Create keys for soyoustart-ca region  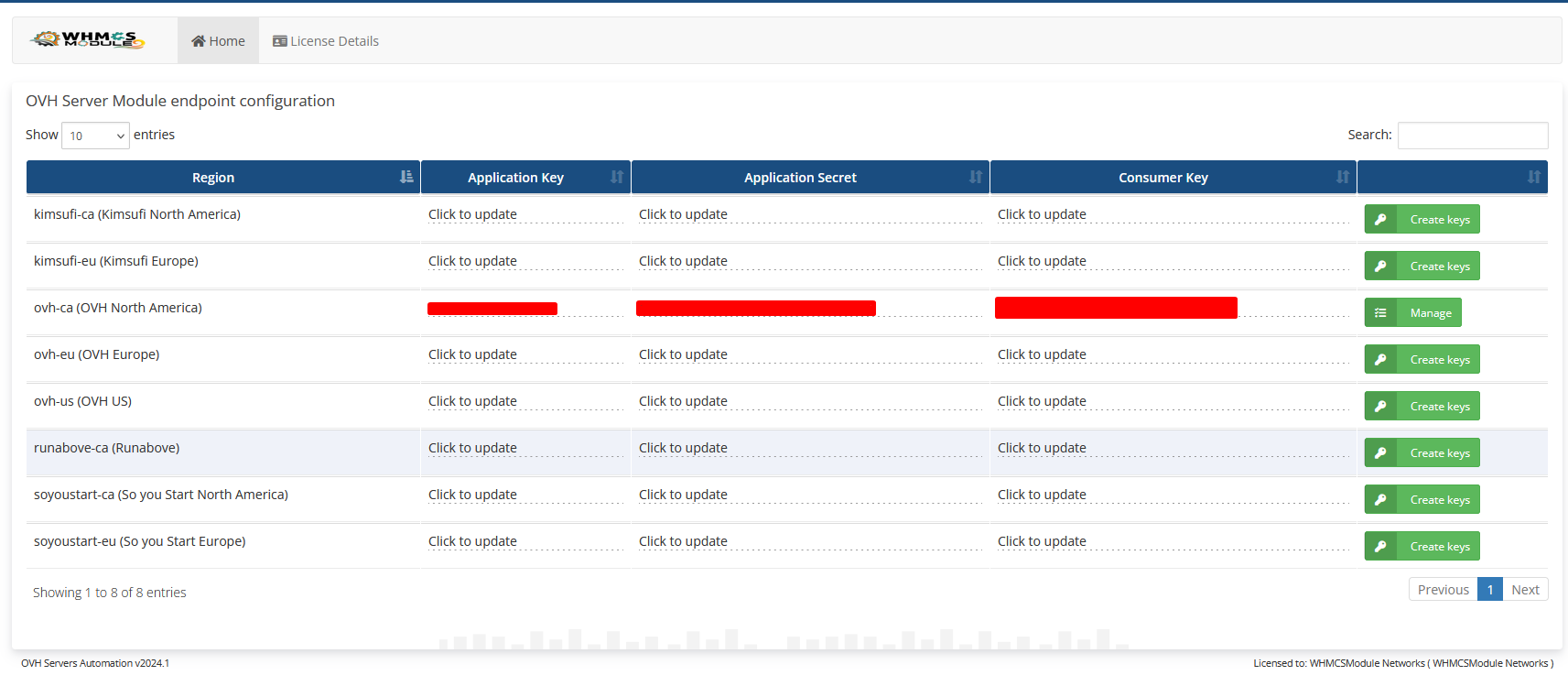coord(1422,499)
